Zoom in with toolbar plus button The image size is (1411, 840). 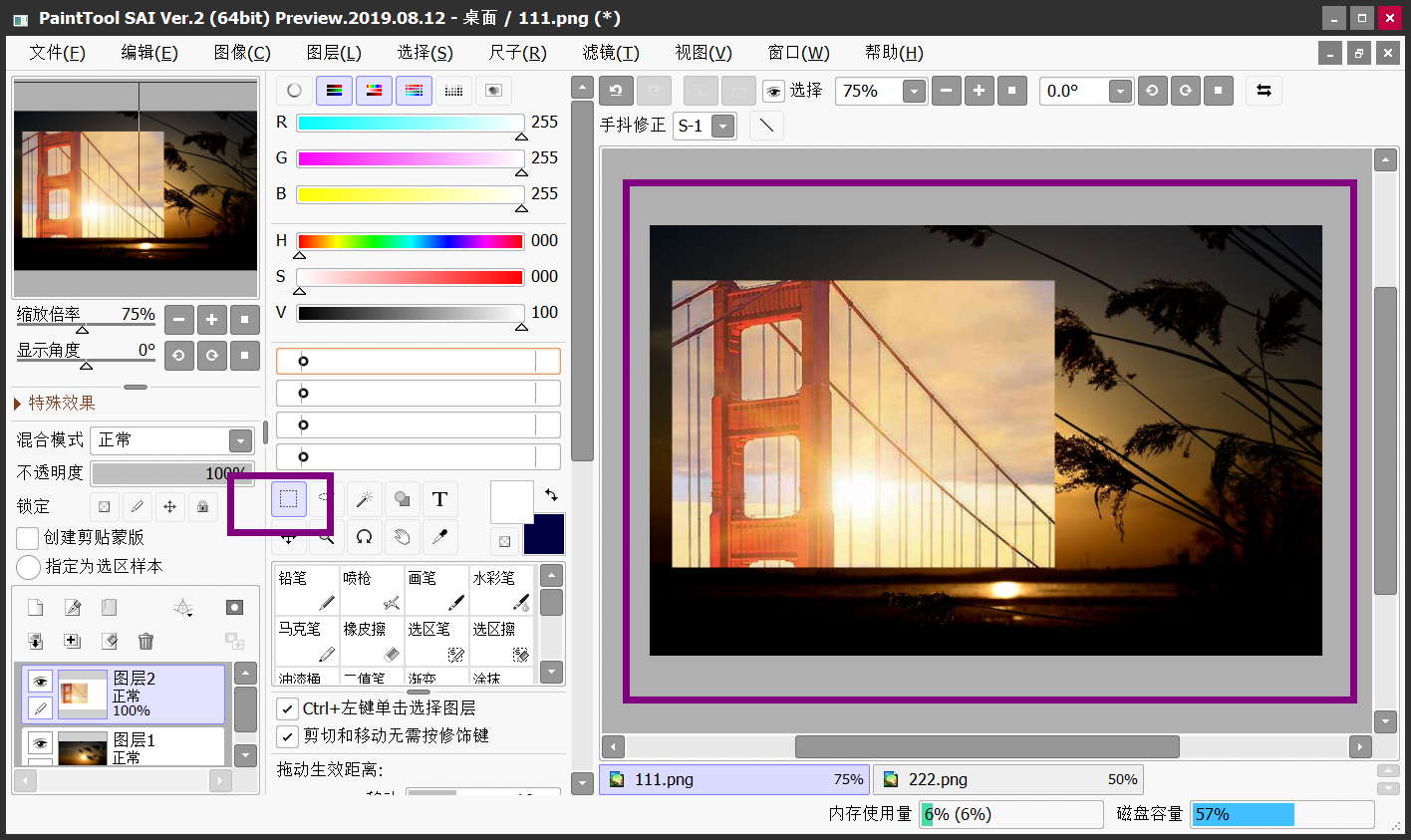tap(980, 91)
